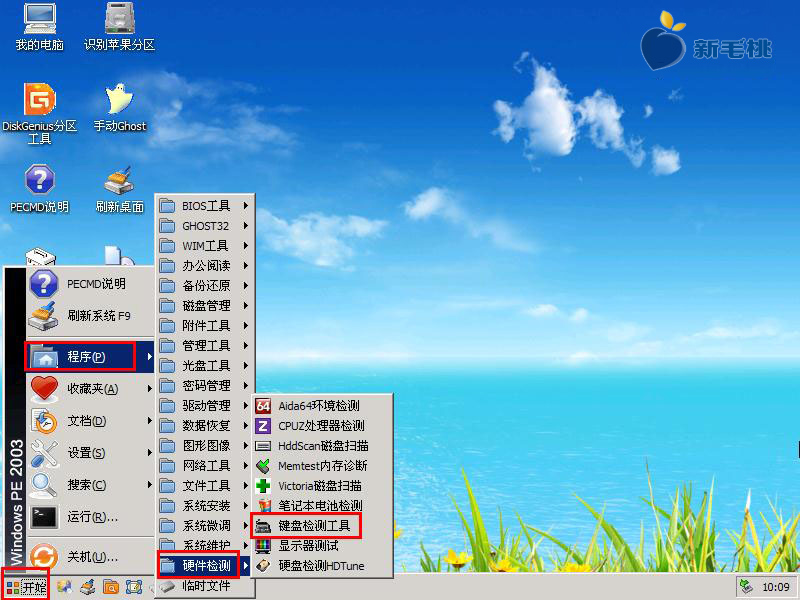Expand 网络工具 program folder
This screenshot has width=800, height=600.
pyautogui.click(x=205, y=465)
